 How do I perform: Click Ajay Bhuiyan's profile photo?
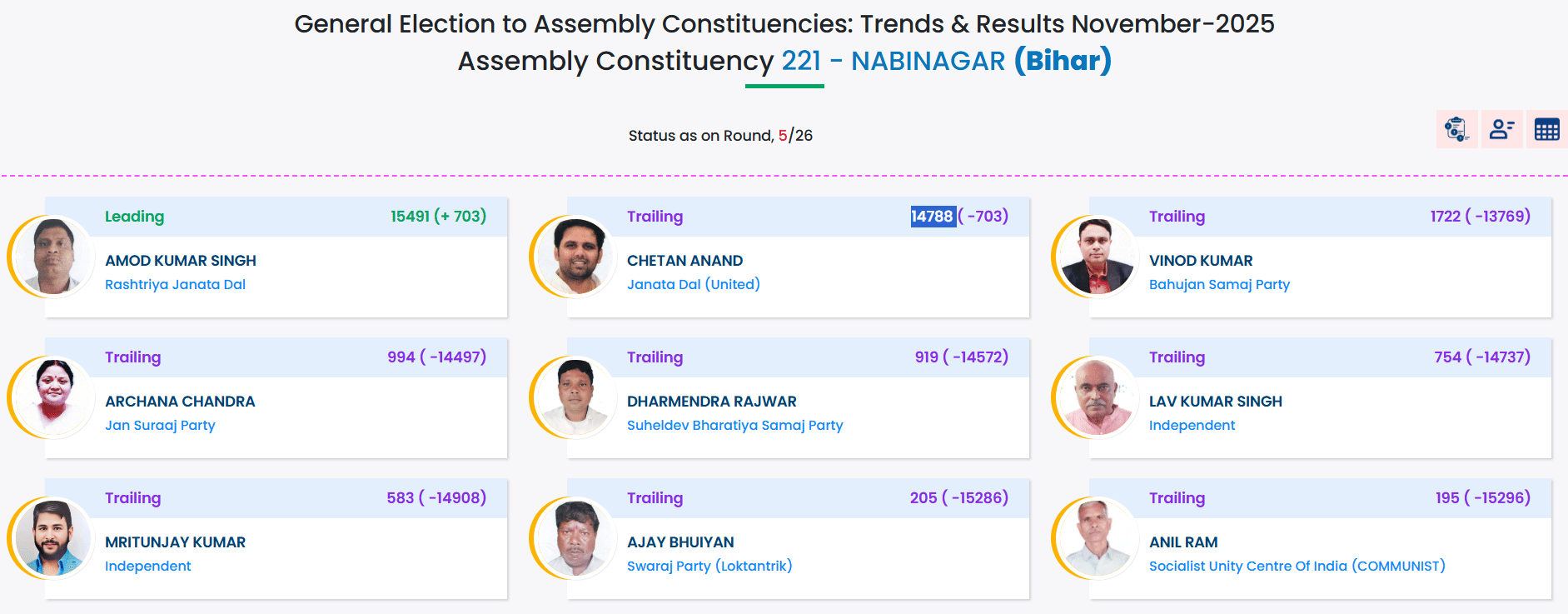coord(575,537)
